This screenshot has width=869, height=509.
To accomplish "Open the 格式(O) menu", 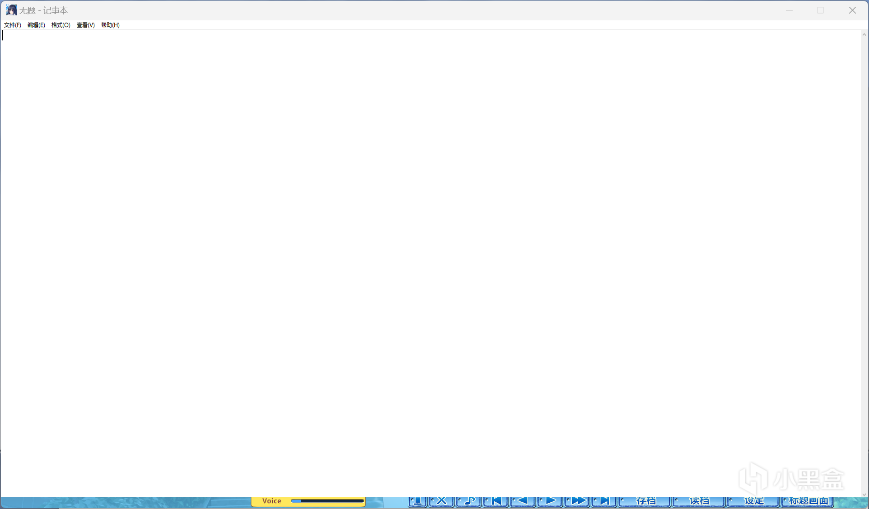I will pyautogui.click(x=61, y=25).
